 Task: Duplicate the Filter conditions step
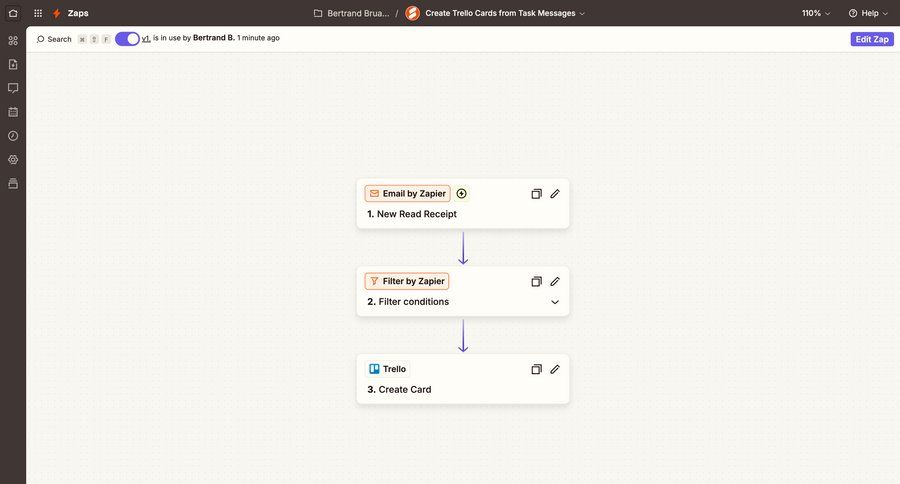coord(537,281)
